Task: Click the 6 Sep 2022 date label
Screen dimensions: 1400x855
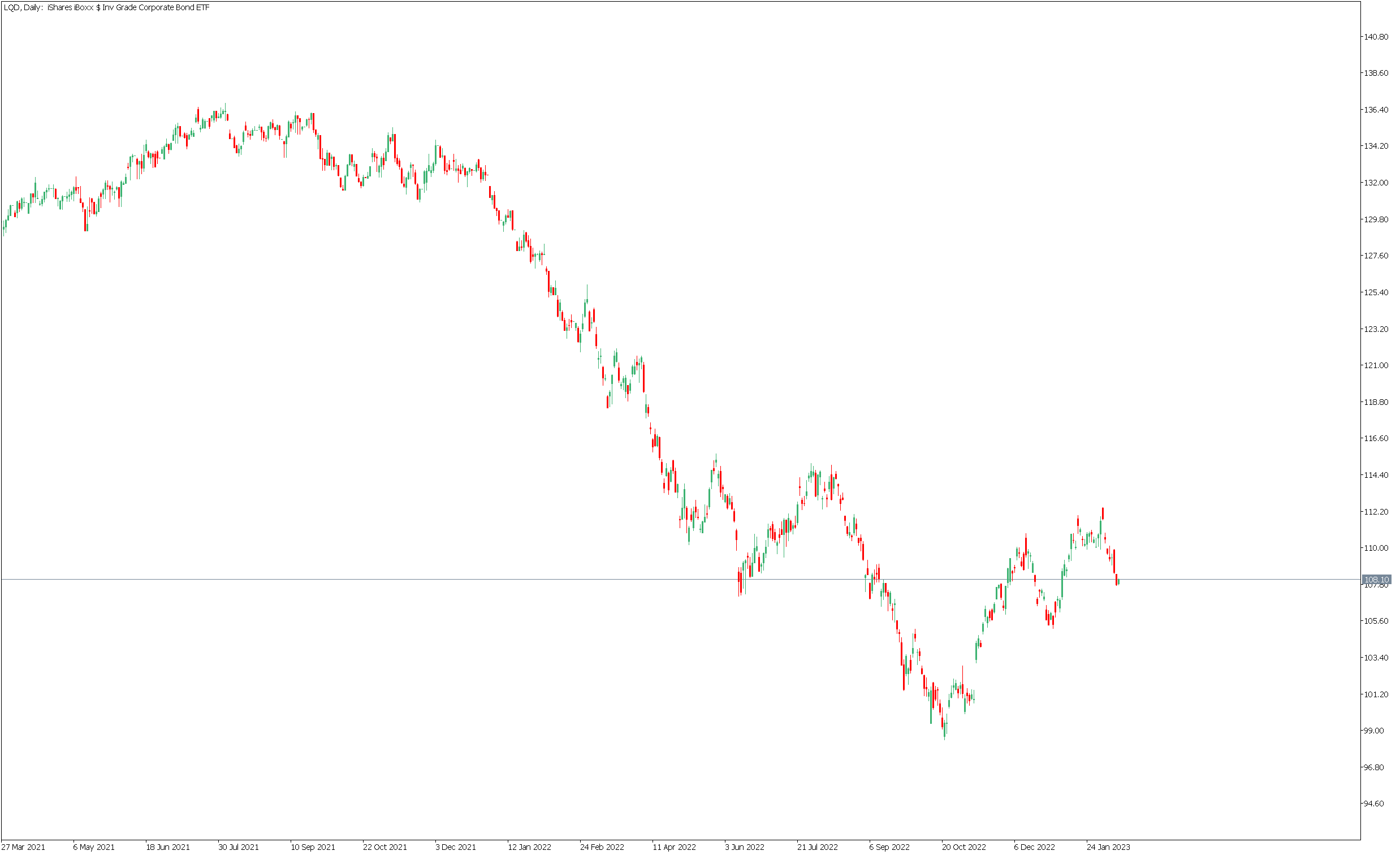Action: (x=889, y=847)
